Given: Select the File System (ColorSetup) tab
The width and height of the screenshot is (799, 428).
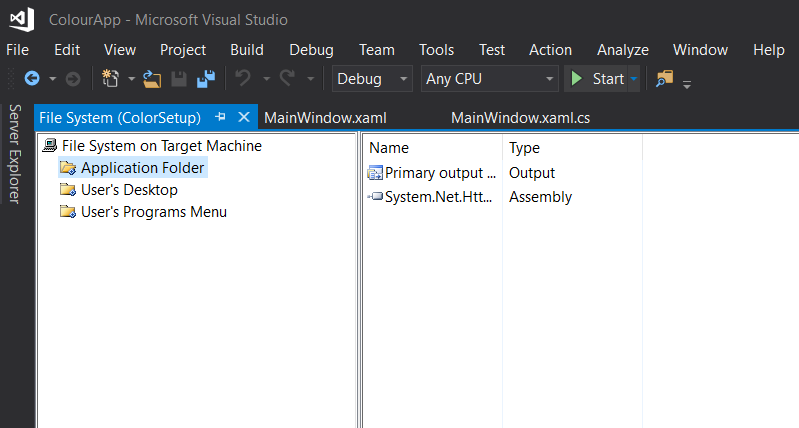Looking at the screenshot, I should pos(120,118).
